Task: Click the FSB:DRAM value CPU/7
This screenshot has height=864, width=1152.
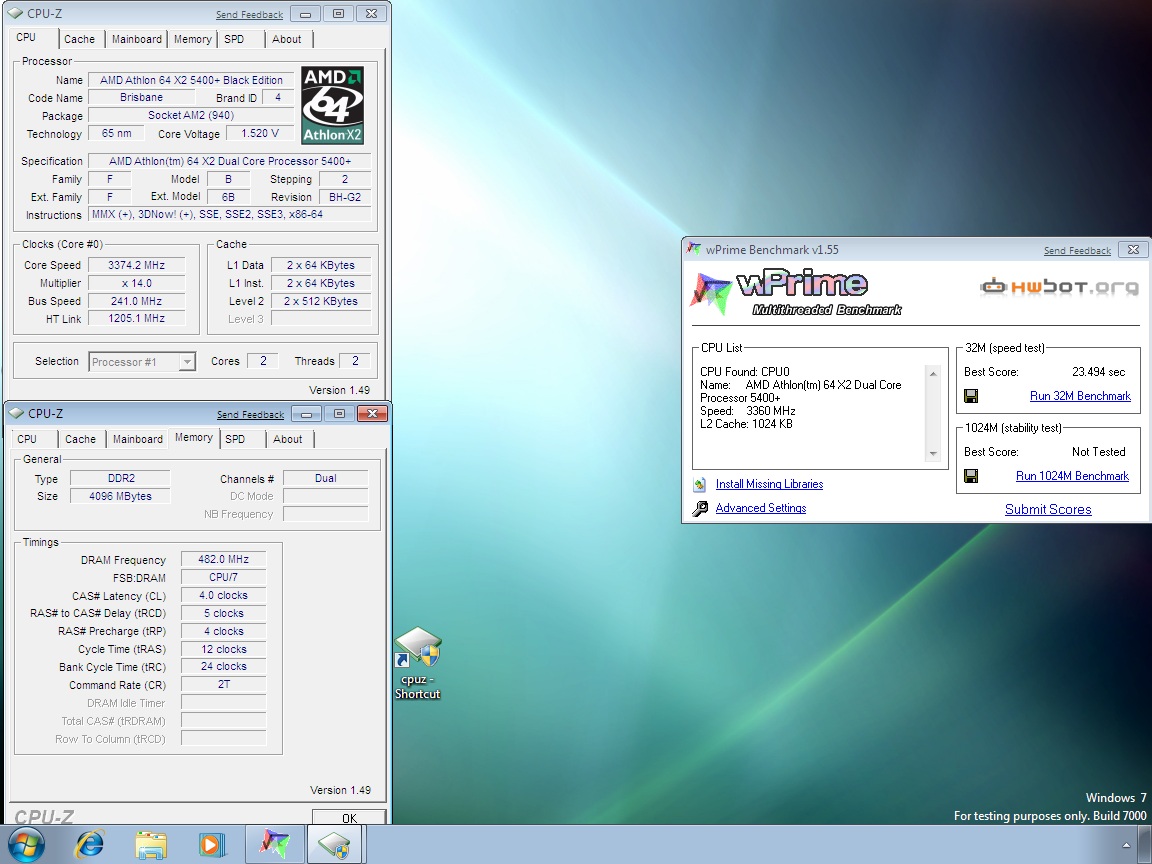Action: pyautogui.click(x=223, y=577)
